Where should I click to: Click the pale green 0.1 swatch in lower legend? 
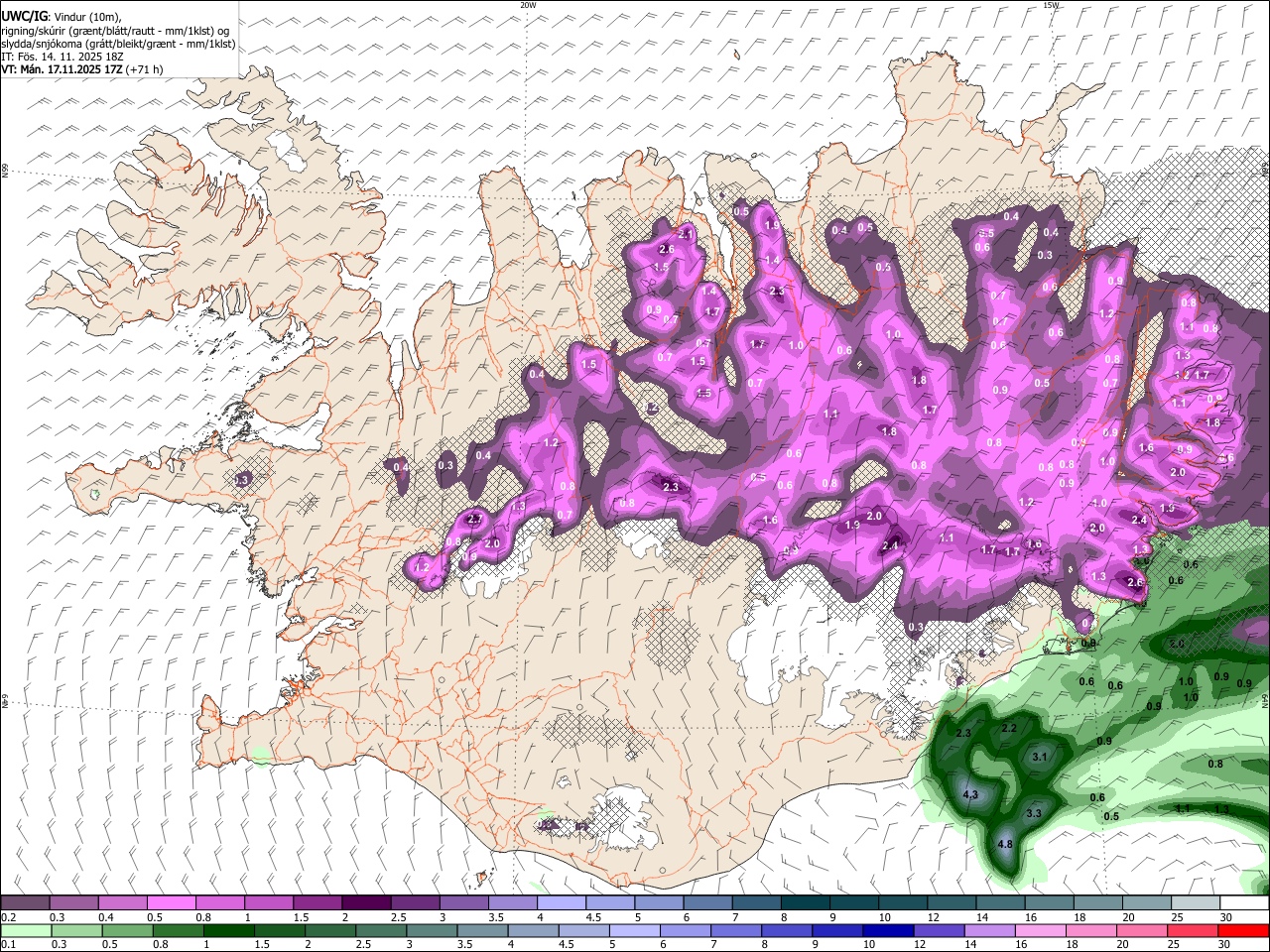coord(26,930)
